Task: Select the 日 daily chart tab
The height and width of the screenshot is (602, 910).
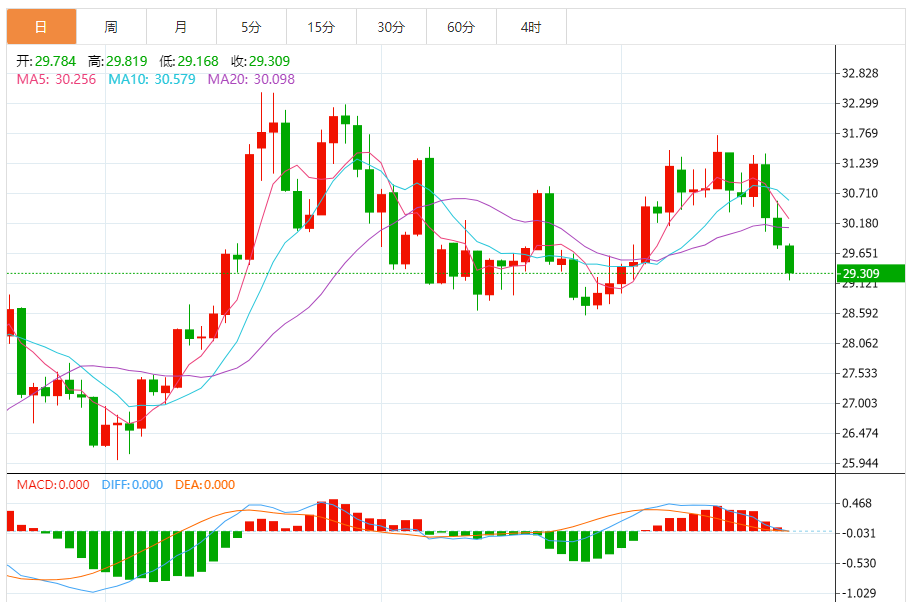Action: (41, 27)
